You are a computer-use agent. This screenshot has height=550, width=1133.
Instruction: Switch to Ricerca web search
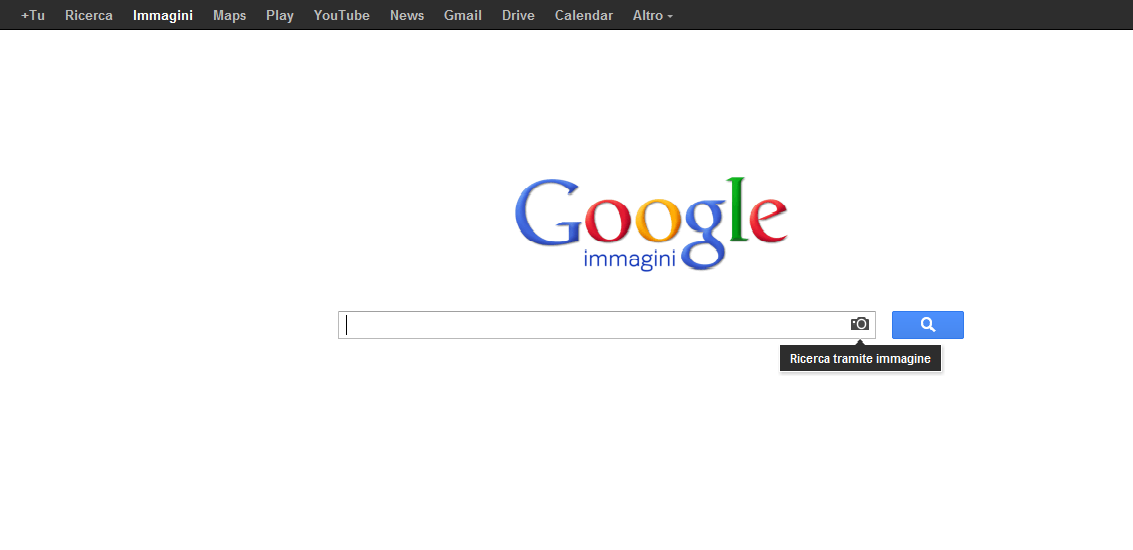click(x=89, y=15)
